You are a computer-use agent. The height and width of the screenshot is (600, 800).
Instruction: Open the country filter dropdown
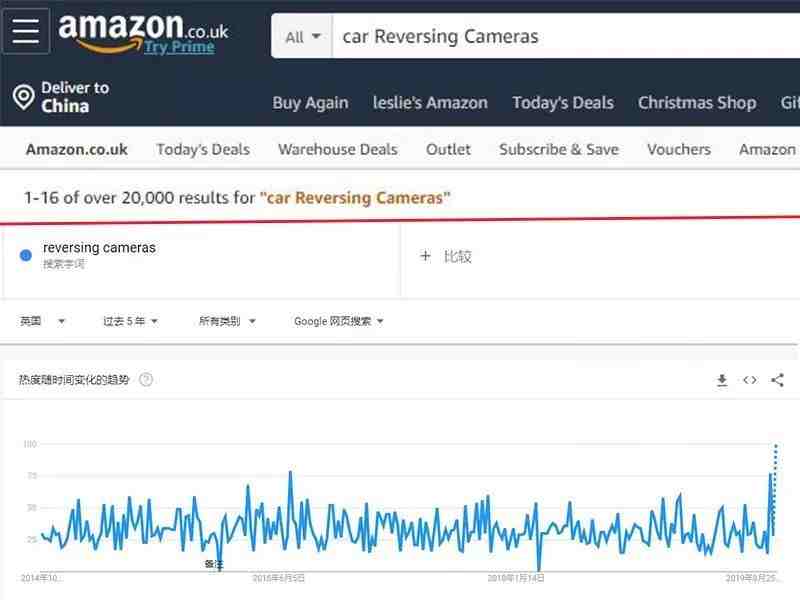click(x=42, y=321)
